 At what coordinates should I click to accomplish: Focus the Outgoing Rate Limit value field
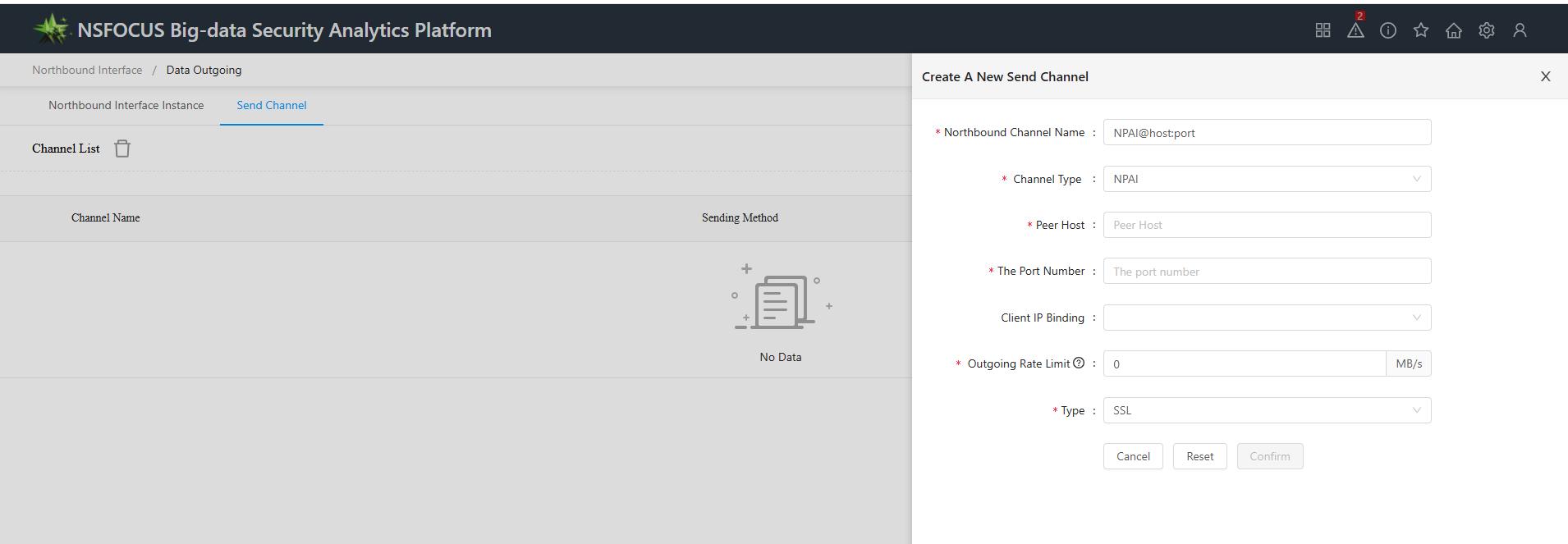[x=1245, y=363]
